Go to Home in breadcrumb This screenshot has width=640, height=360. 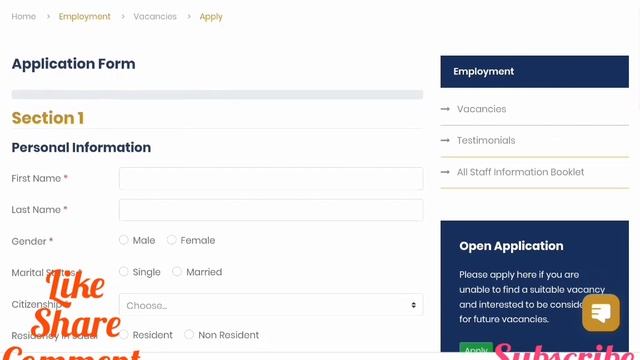24,17
